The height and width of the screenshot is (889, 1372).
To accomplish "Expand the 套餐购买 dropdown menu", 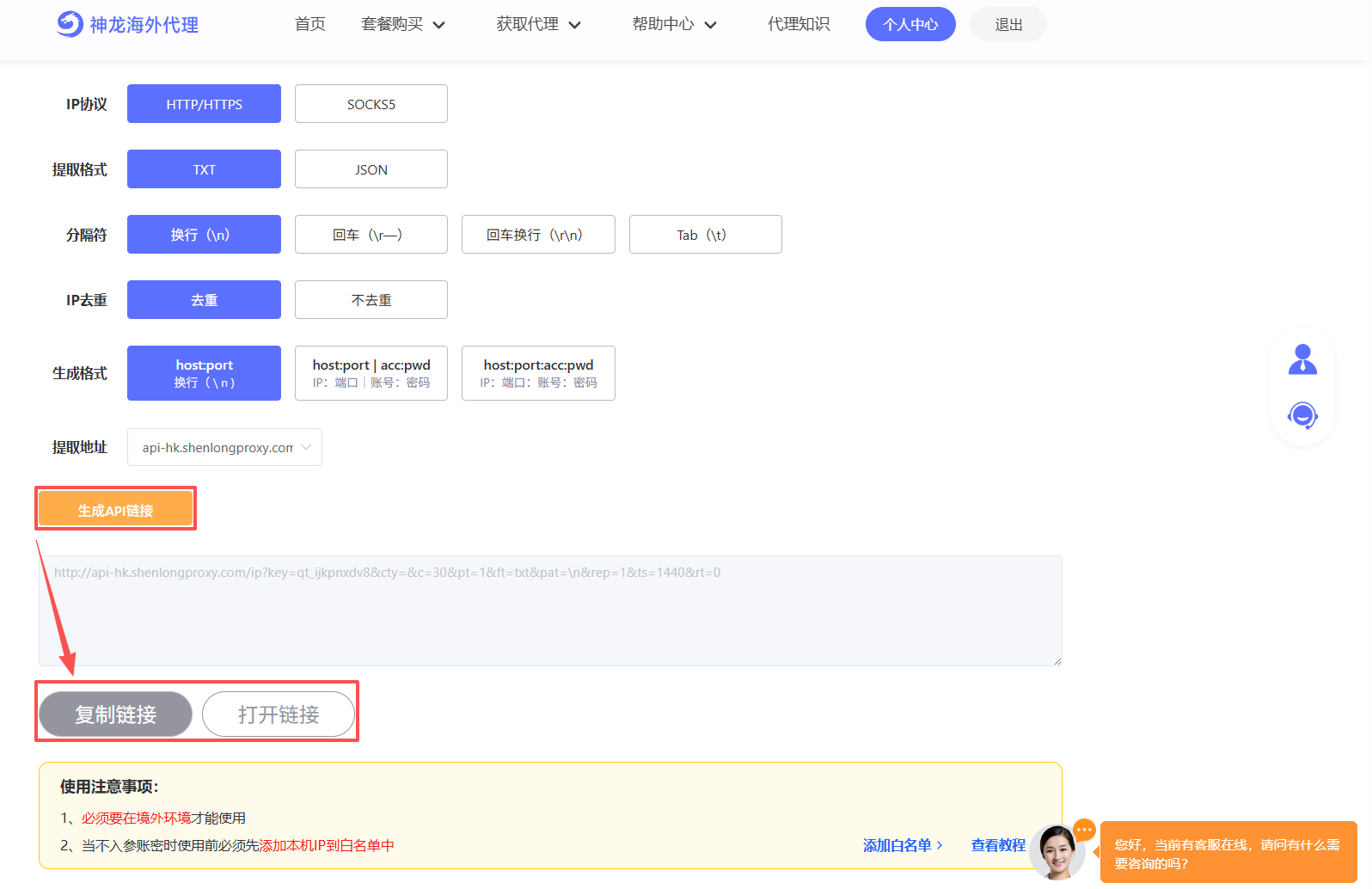I will coord(402,24).
